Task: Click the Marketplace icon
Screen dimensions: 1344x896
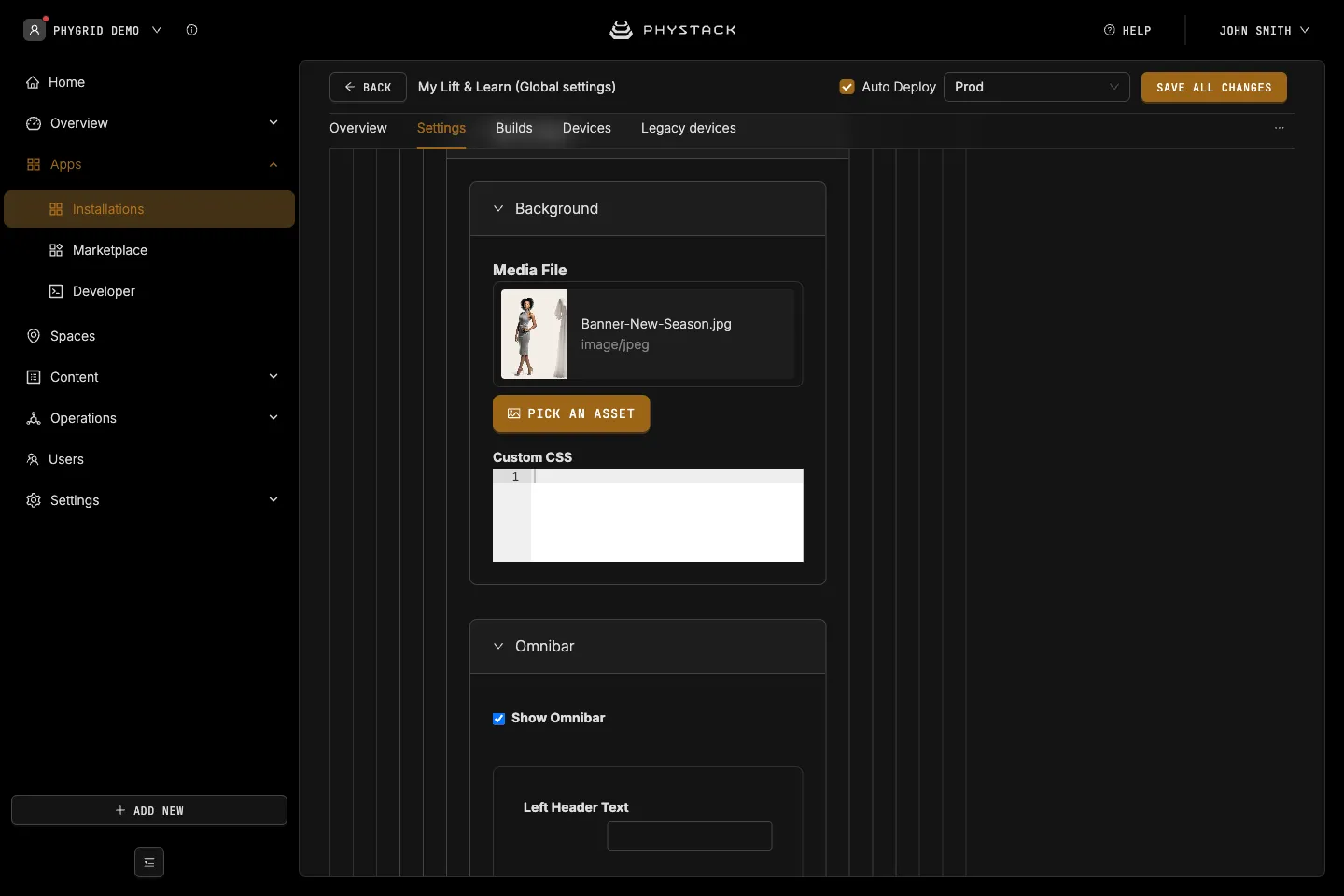Action: point(56,250)
